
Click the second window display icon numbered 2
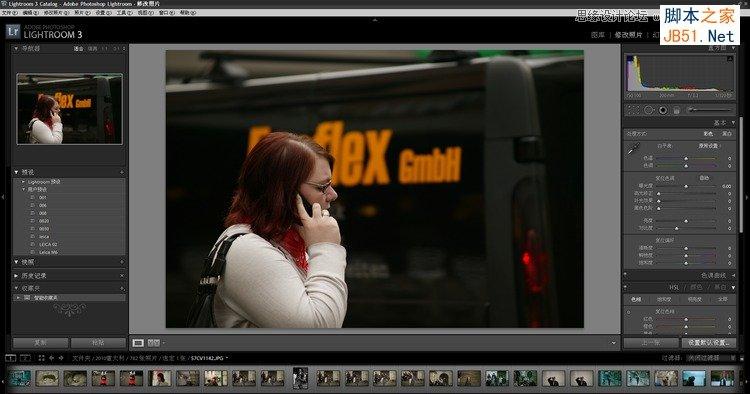tap(25, 358)
